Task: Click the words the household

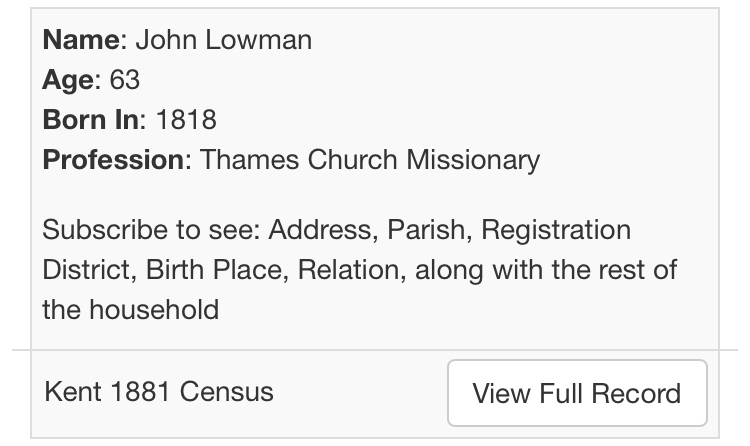Action: (x=131, y=309)
